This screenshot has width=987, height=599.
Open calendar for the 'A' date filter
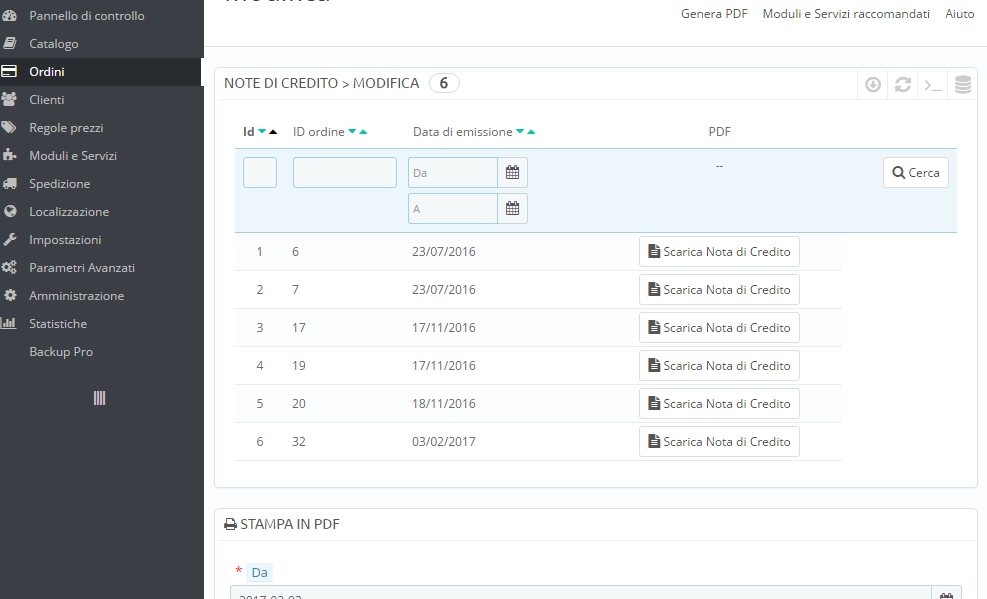tap(512, 209)
